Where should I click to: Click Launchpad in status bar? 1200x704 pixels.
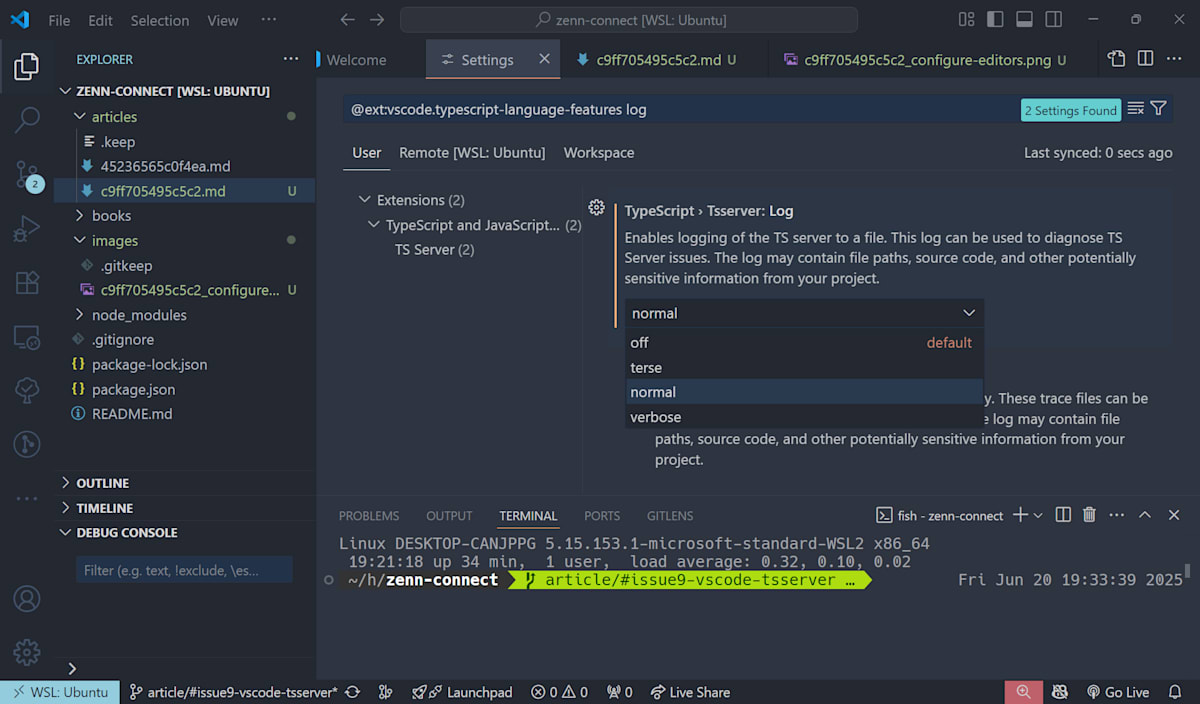[x=462, y=692]
